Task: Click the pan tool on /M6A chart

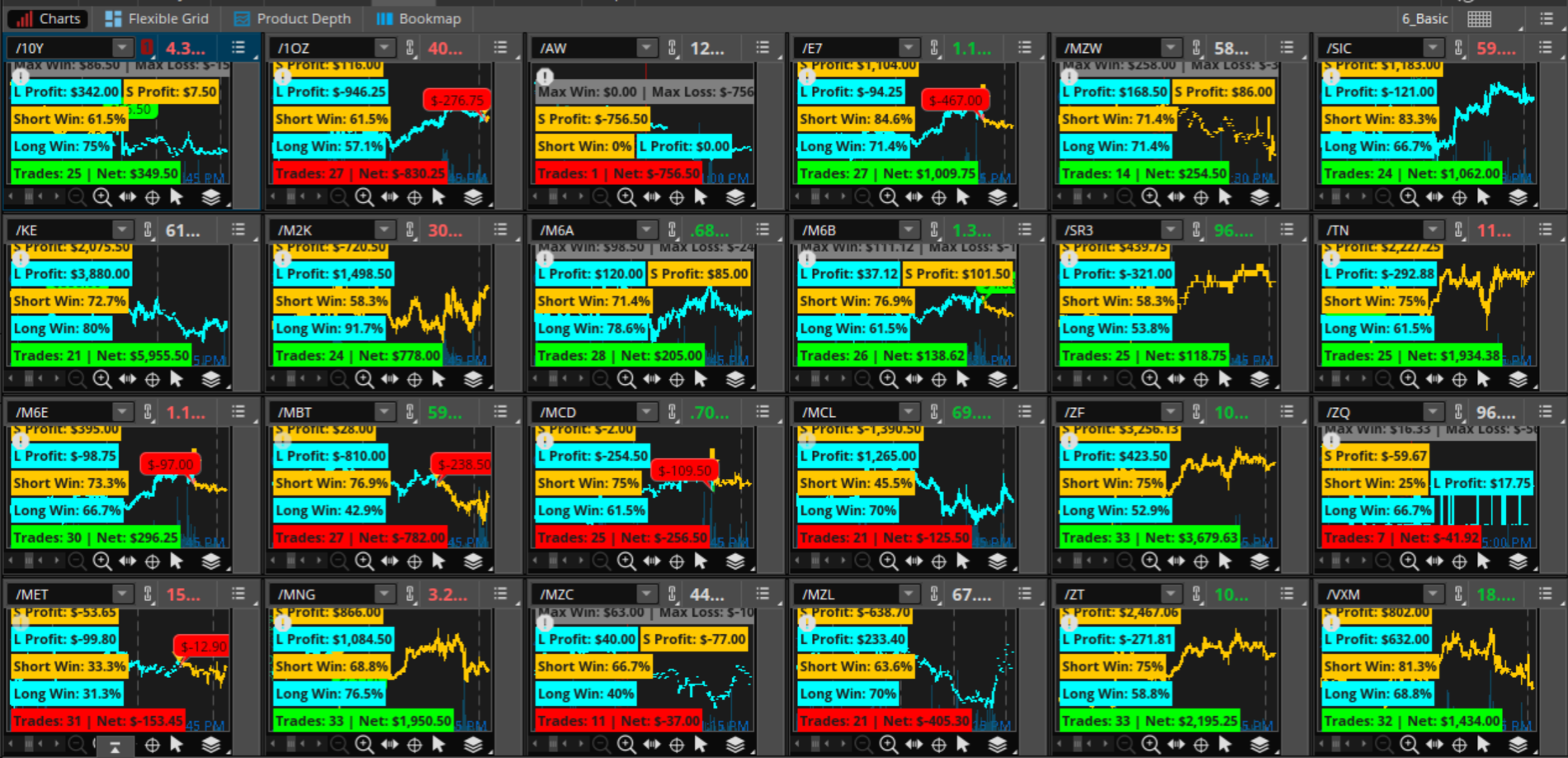Action: (652, 379)
